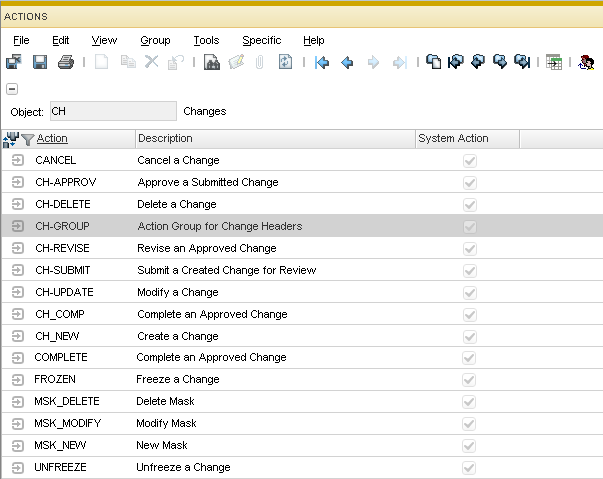Click the binoculars Find icon
Screen dimensions: 603x479
[x=212, y=63]
